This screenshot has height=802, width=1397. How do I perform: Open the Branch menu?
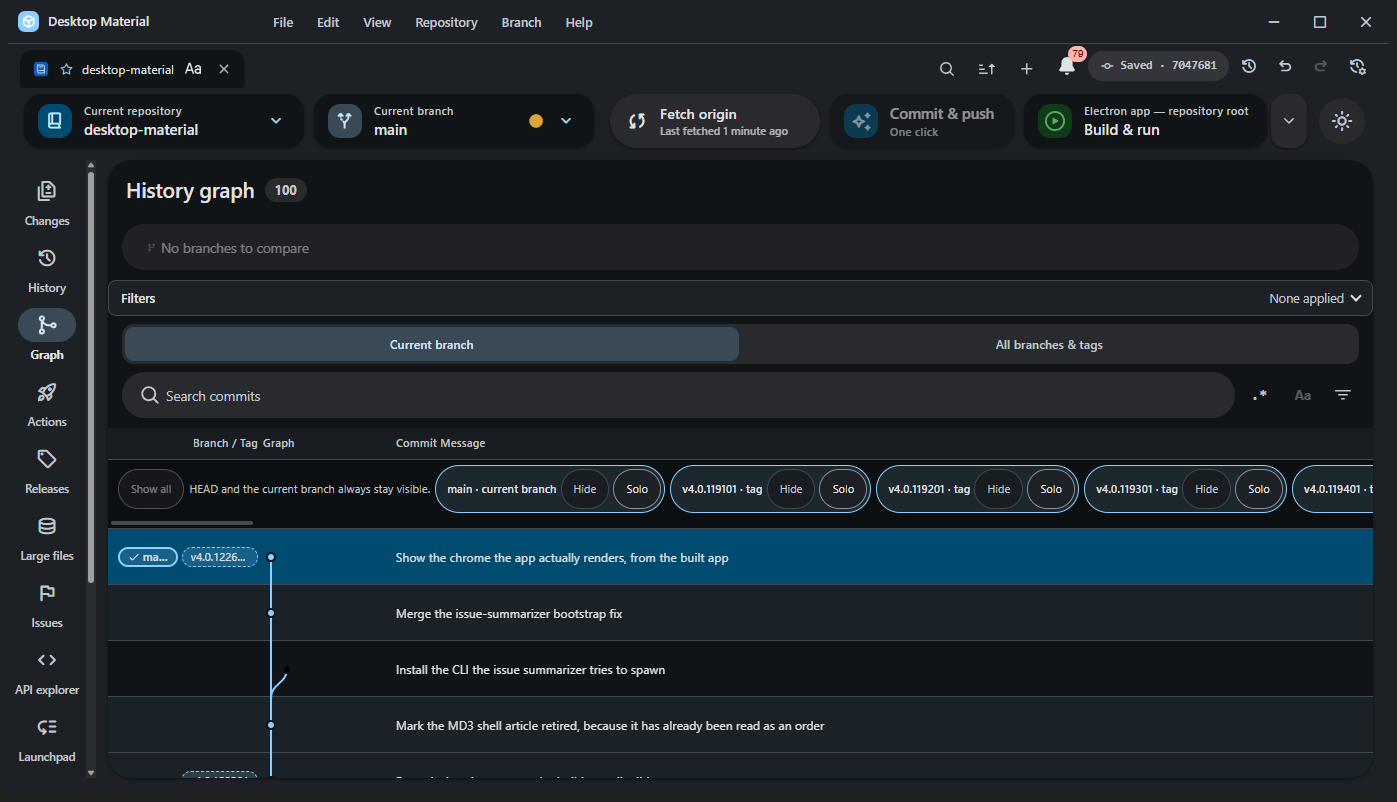click(x=521, y=22)
